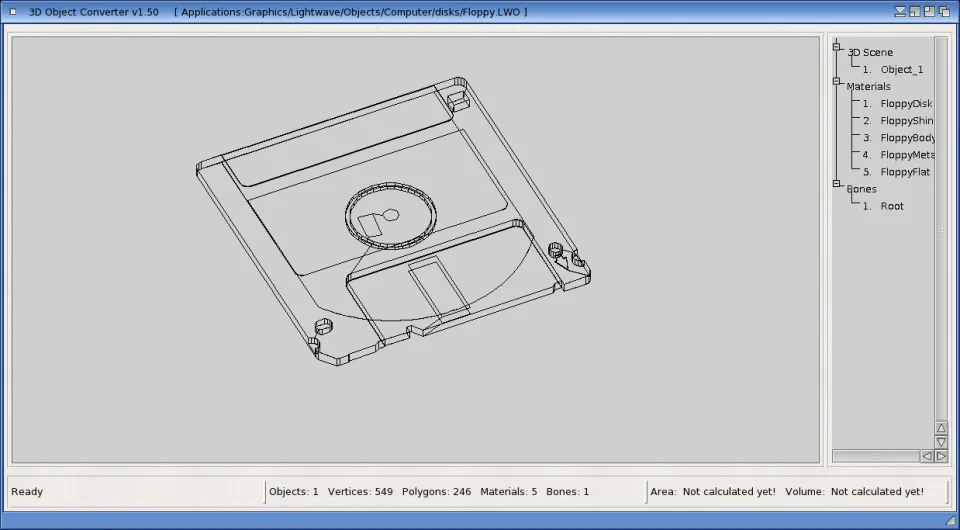
Task: Collapse the Bones tree node
Action: coord(837,184)
